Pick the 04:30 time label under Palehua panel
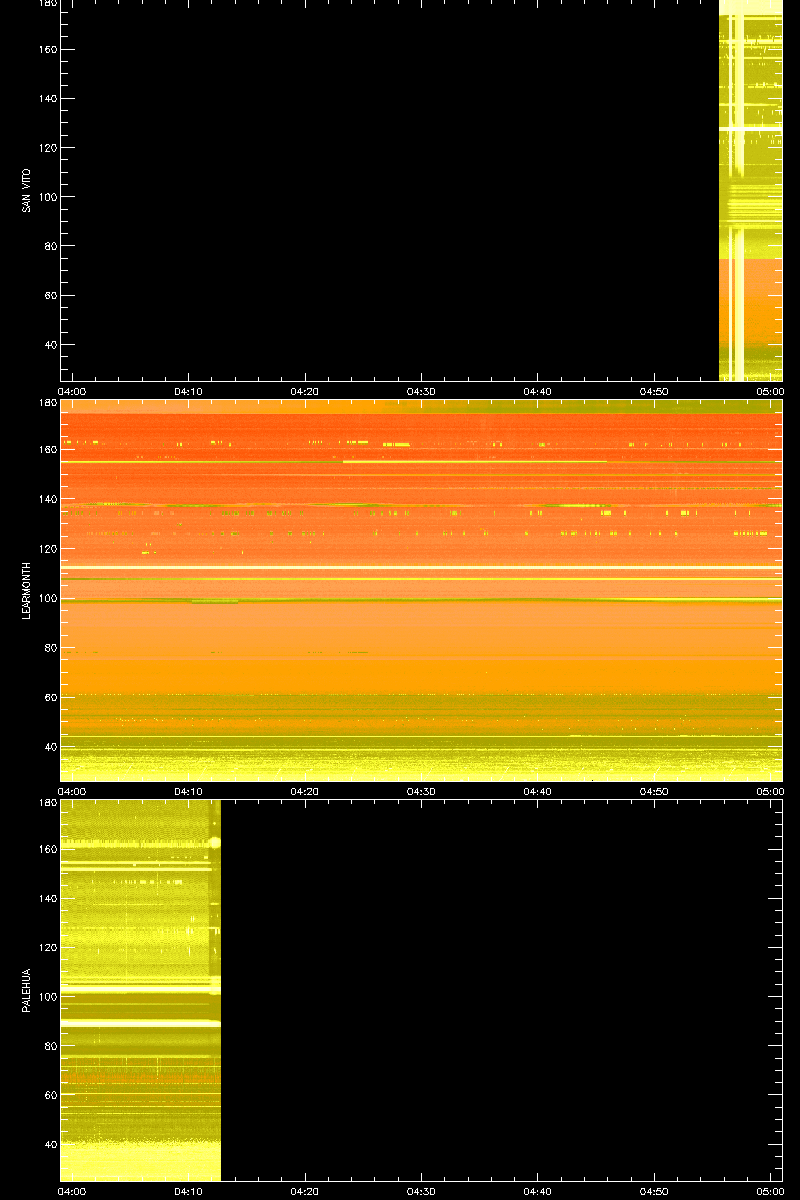800x1200 pixels. 422,1191
